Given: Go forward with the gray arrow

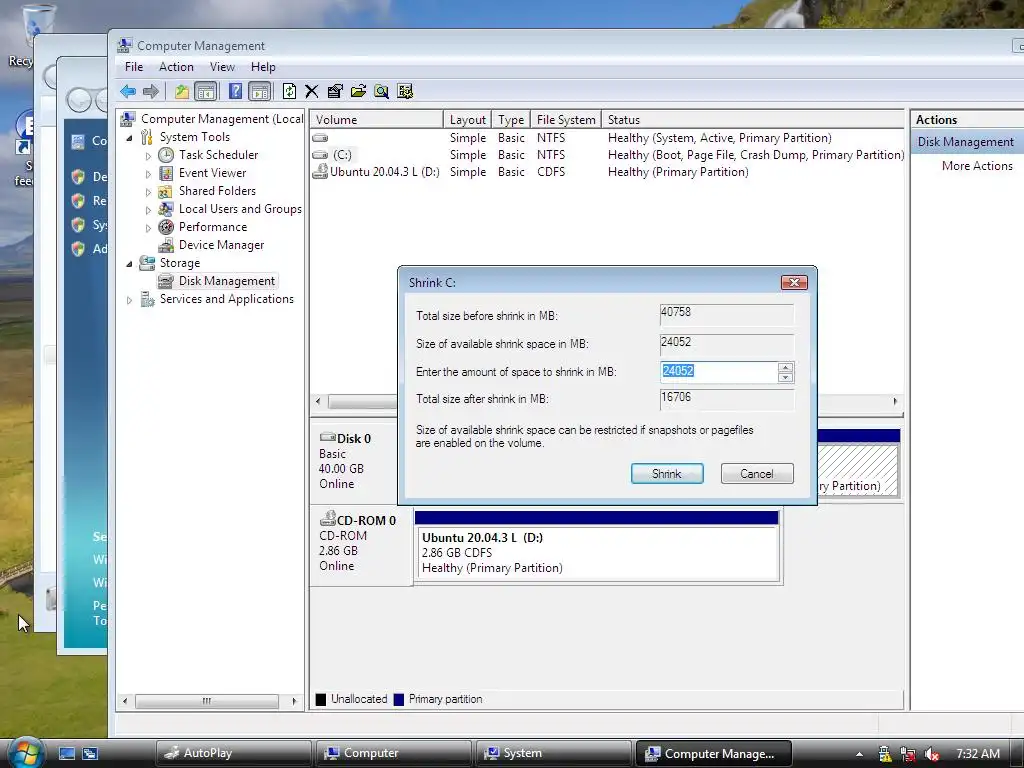Looking at the screenshot, I should click(150, 91).
